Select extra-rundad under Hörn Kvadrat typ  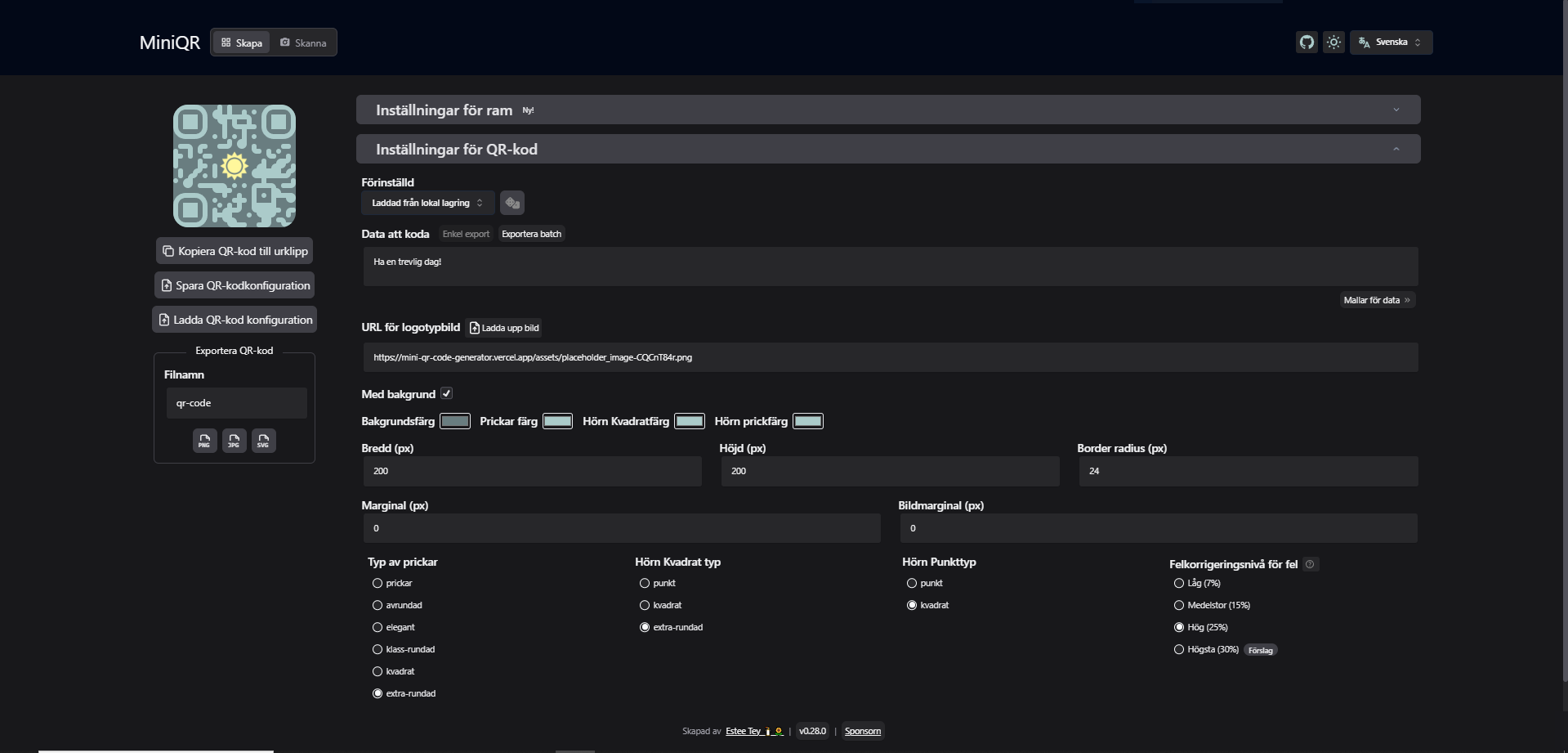point(645,627)
